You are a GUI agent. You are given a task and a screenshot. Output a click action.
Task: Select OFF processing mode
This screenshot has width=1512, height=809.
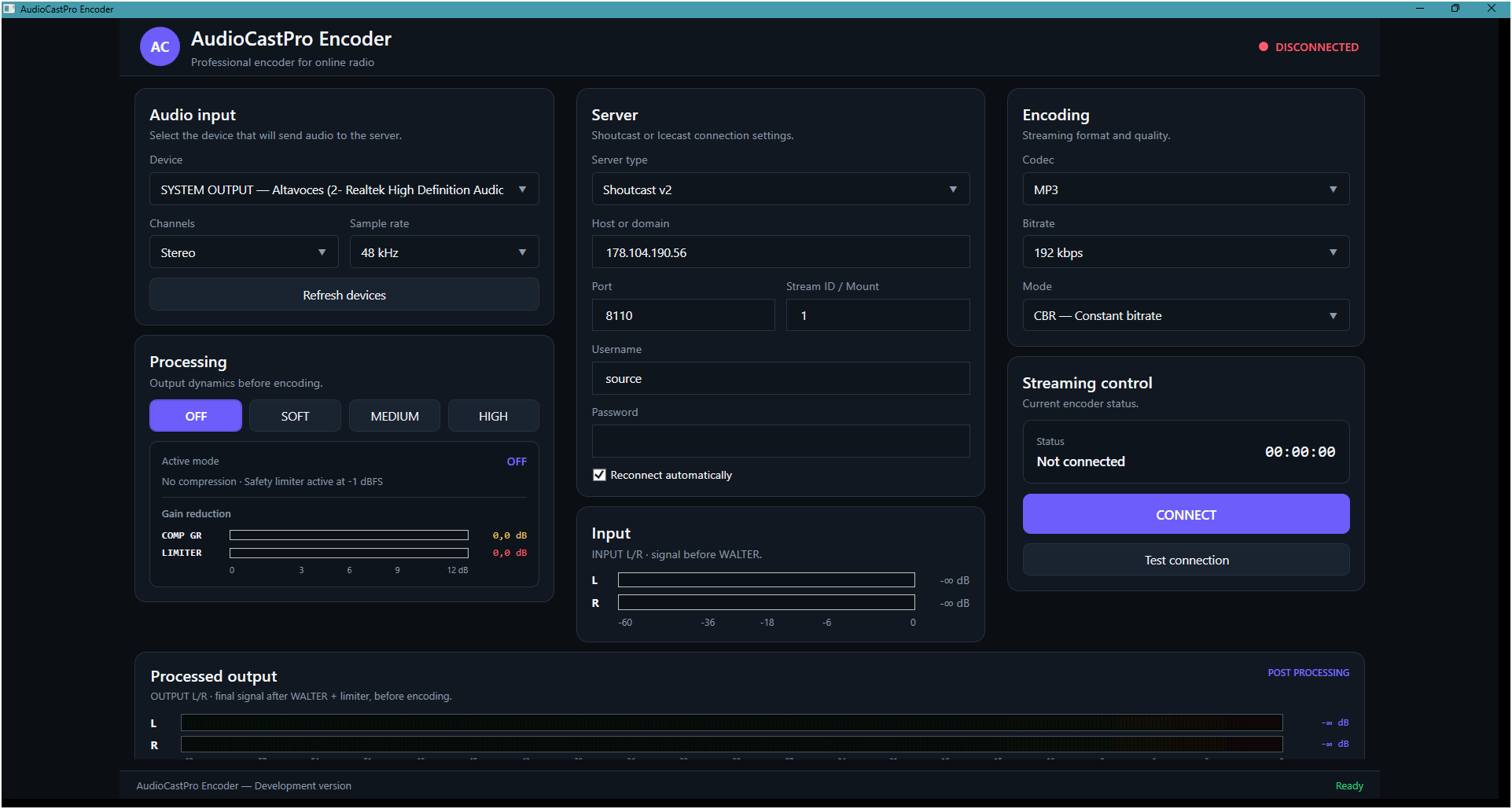click(x=196, y=416)
